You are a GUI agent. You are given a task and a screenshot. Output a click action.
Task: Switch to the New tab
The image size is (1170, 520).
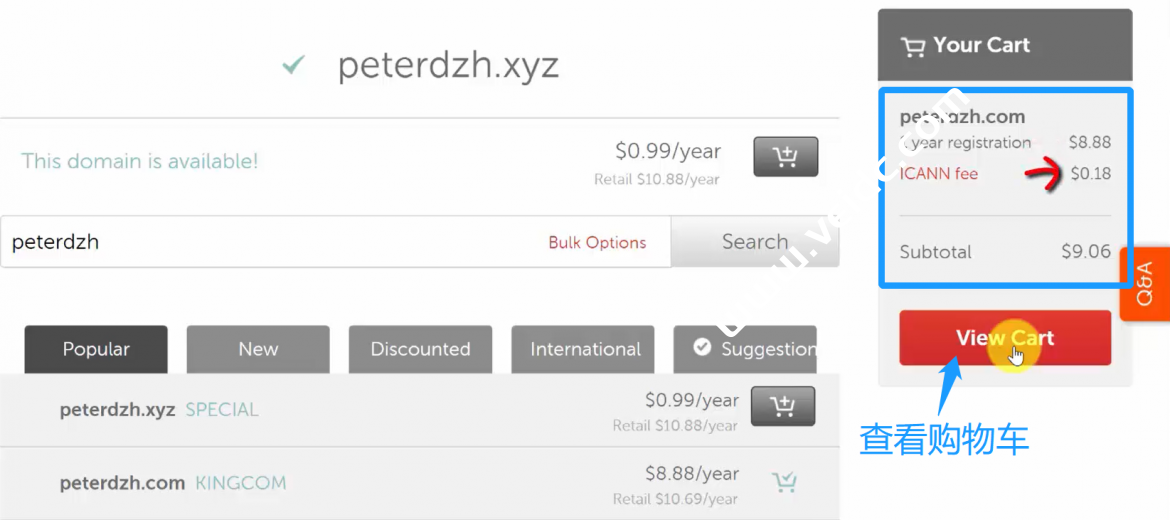258,349
